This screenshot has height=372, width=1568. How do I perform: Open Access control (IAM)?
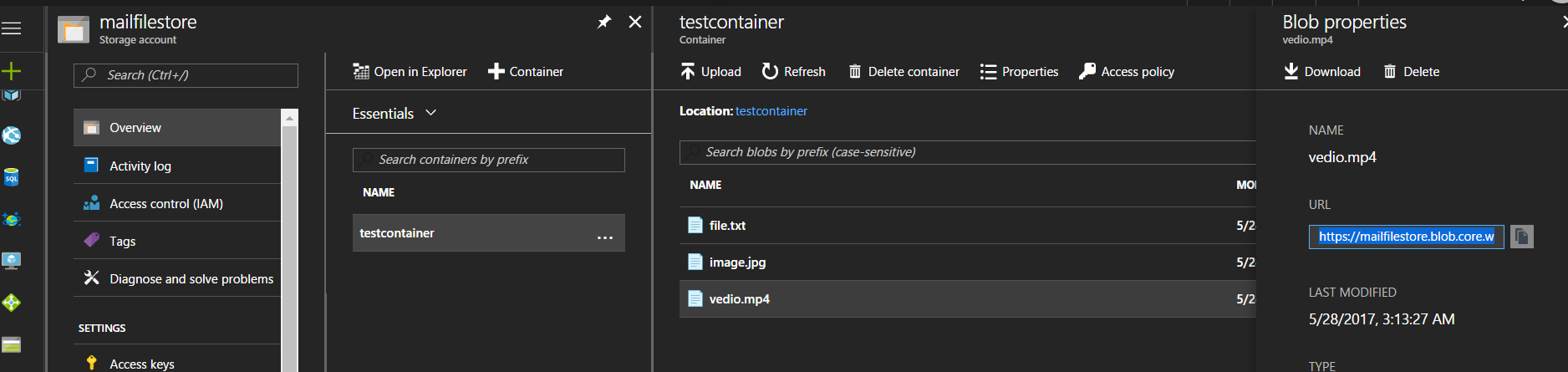coord(177,203)
